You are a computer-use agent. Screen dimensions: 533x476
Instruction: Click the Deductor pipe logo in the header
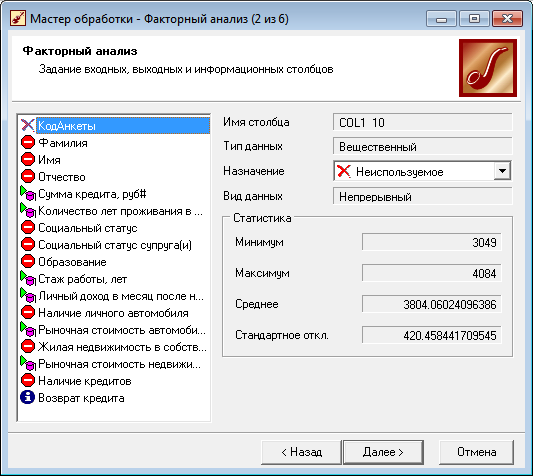click(x=488, y=68)
